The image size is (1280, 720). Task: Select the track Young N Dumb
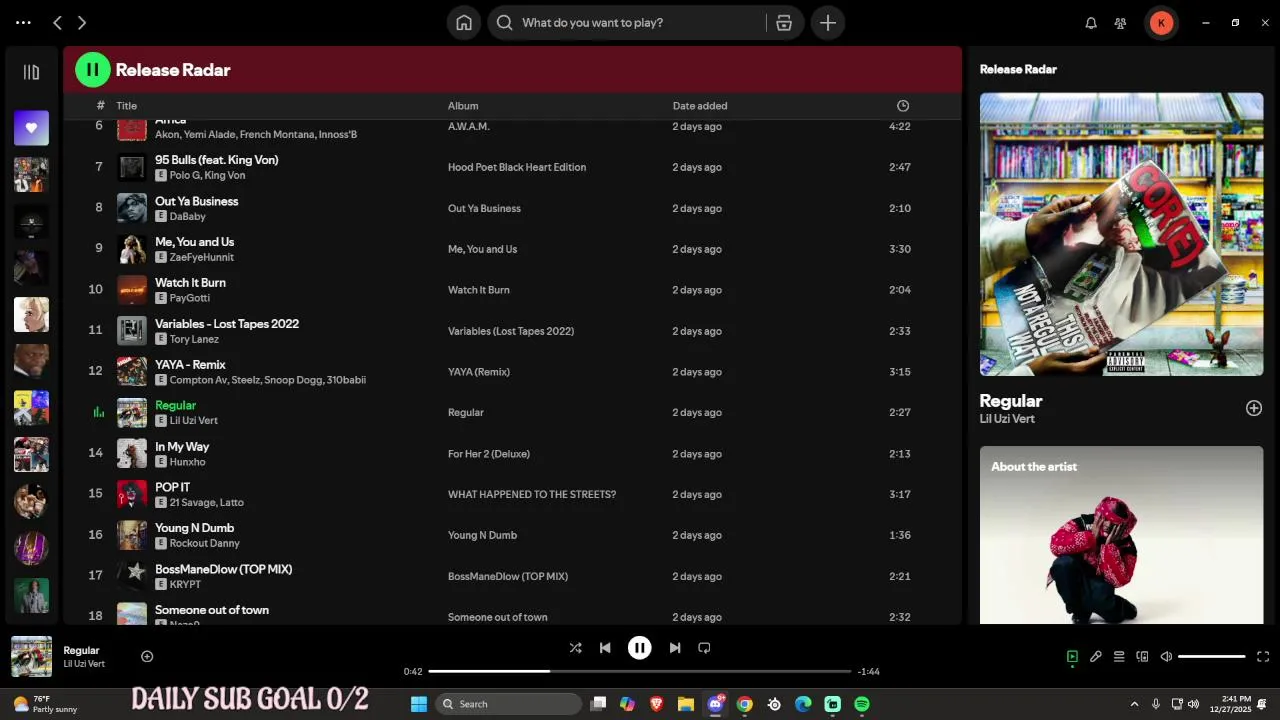[x=194, y=528]
